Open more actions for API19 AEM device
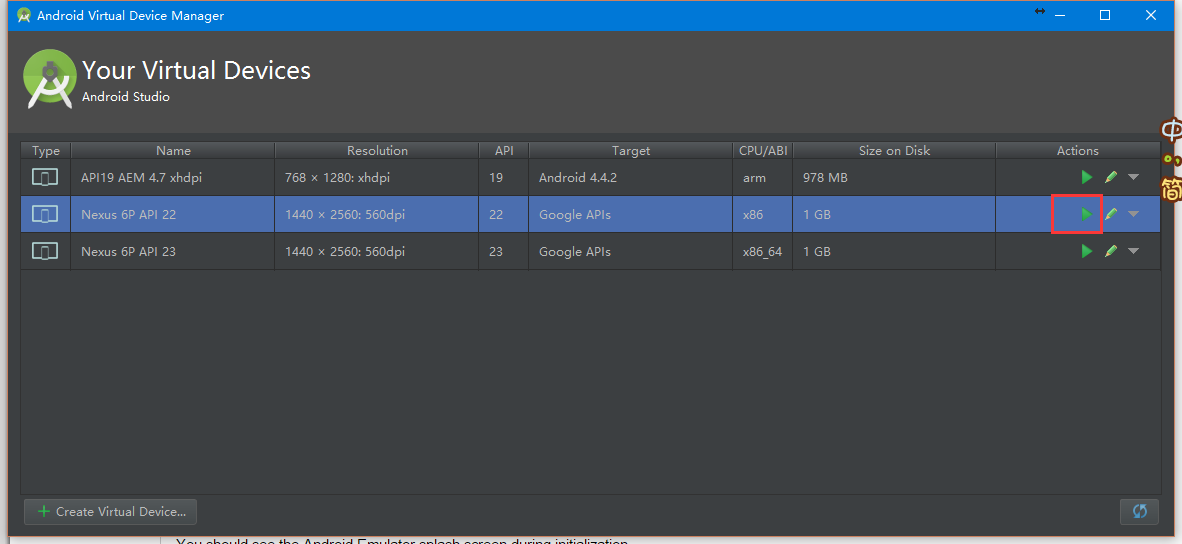Viewport: 1182px width, 544px height. 1133,177
